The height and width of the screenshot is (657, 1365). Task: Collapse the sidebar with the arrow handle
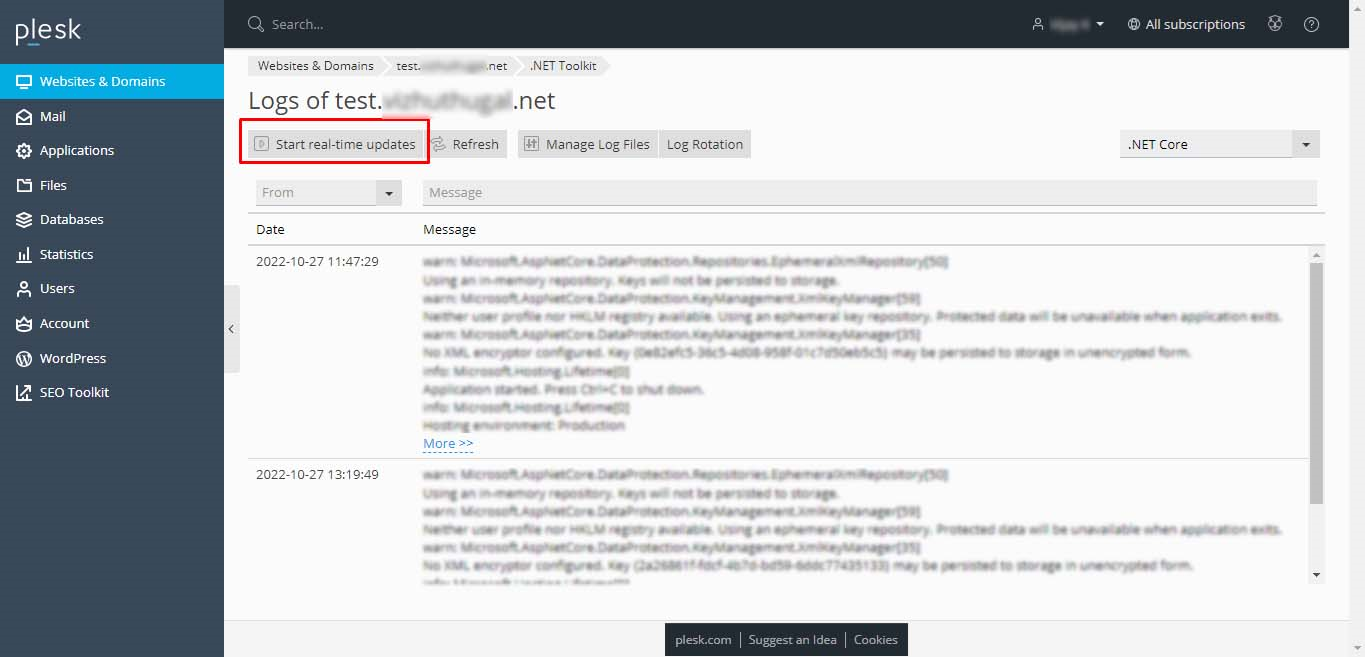pos(231,329)
